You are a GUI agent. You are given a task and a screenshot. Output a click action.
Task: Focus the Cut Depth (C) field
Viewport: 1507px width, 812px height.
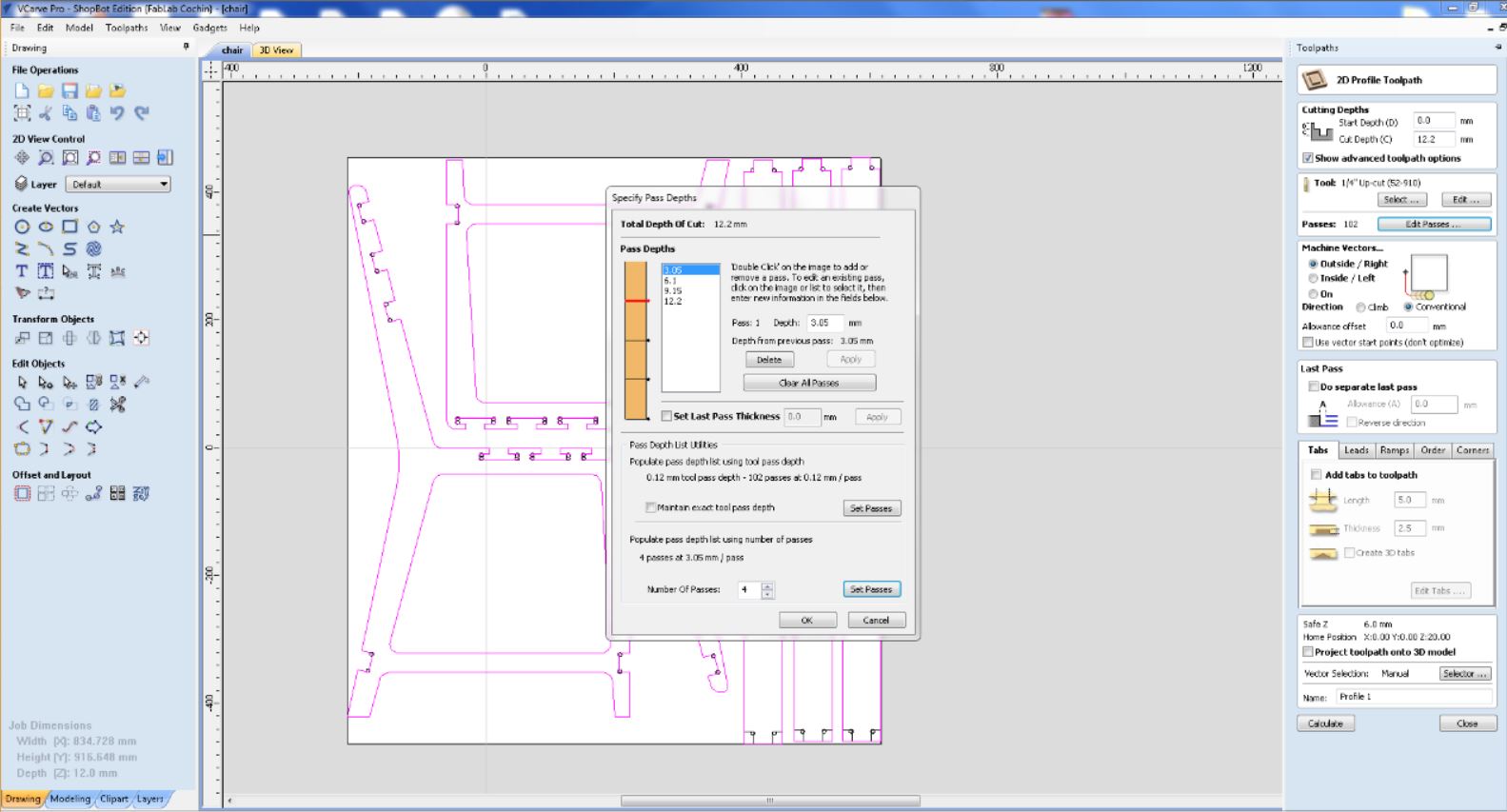(x=1434, y=139)
